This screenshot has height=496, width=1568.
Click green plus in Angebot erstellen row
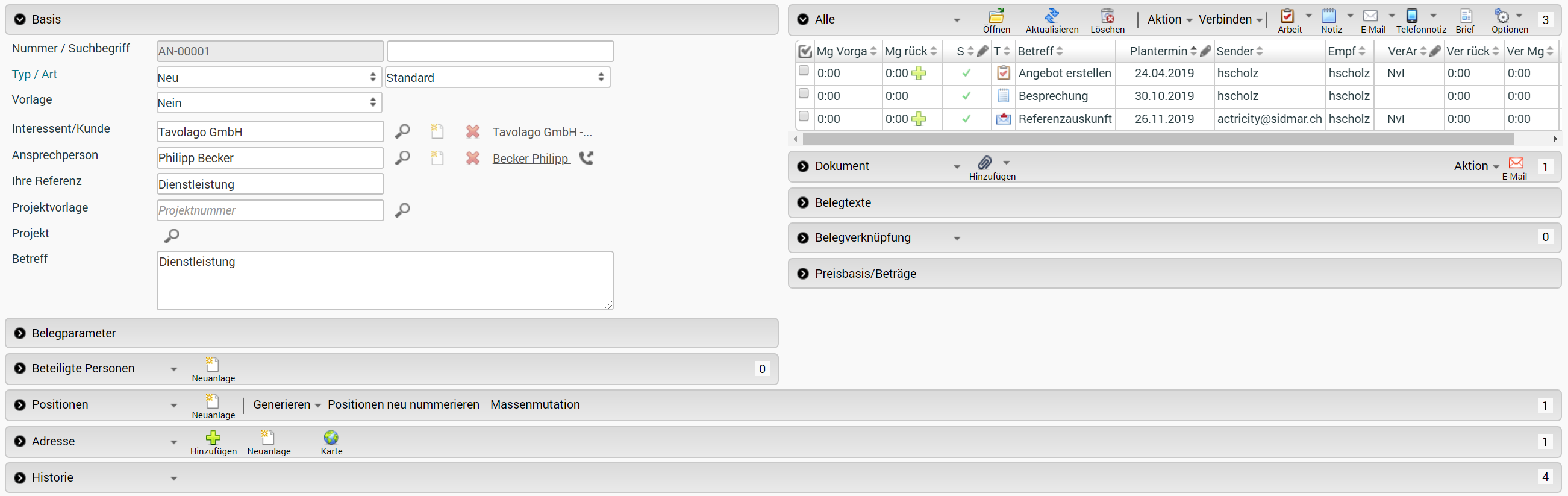click(919, 73)
